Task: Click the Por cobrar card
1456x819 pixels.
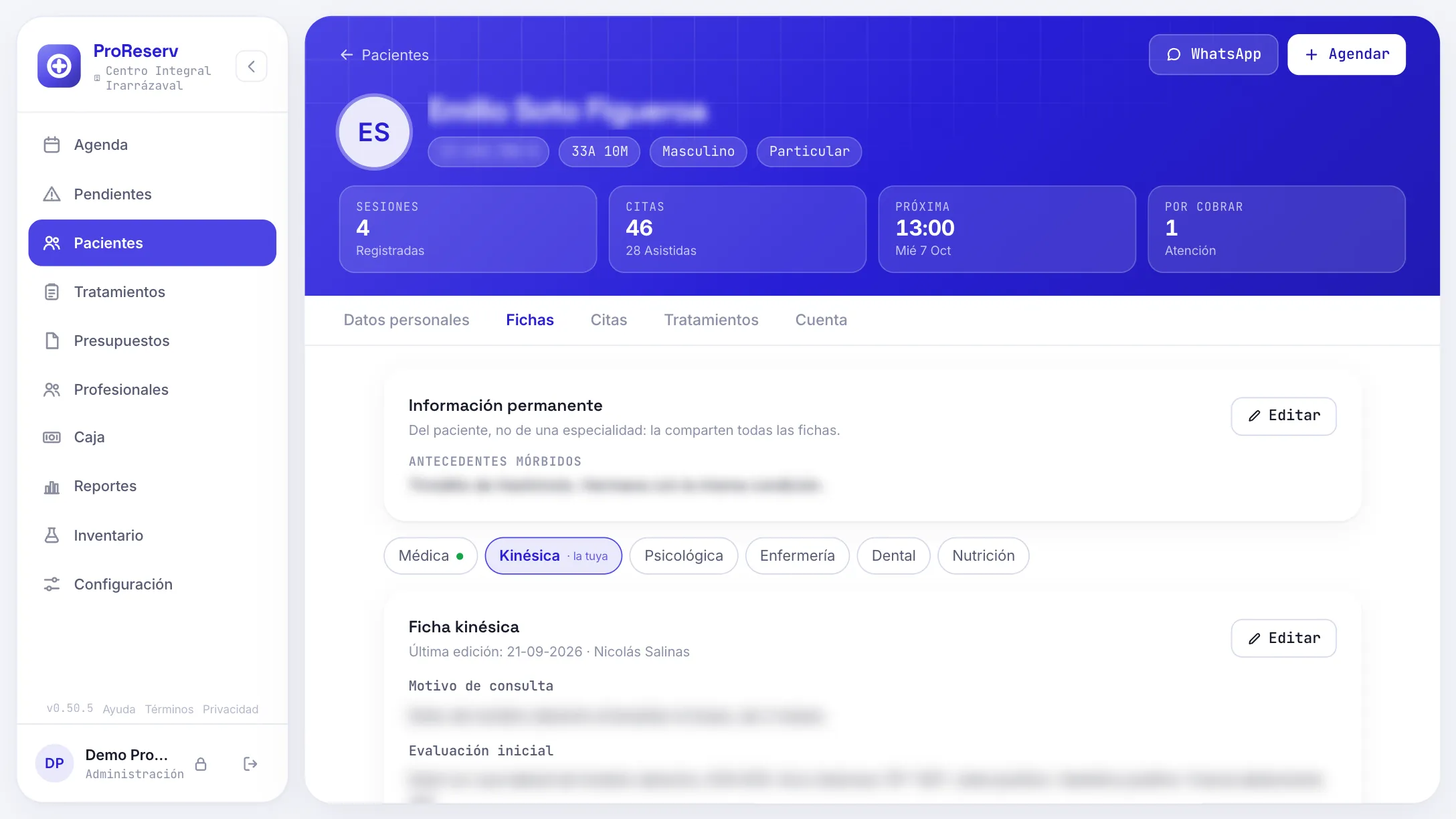Action: click(x=1277, y=229)
